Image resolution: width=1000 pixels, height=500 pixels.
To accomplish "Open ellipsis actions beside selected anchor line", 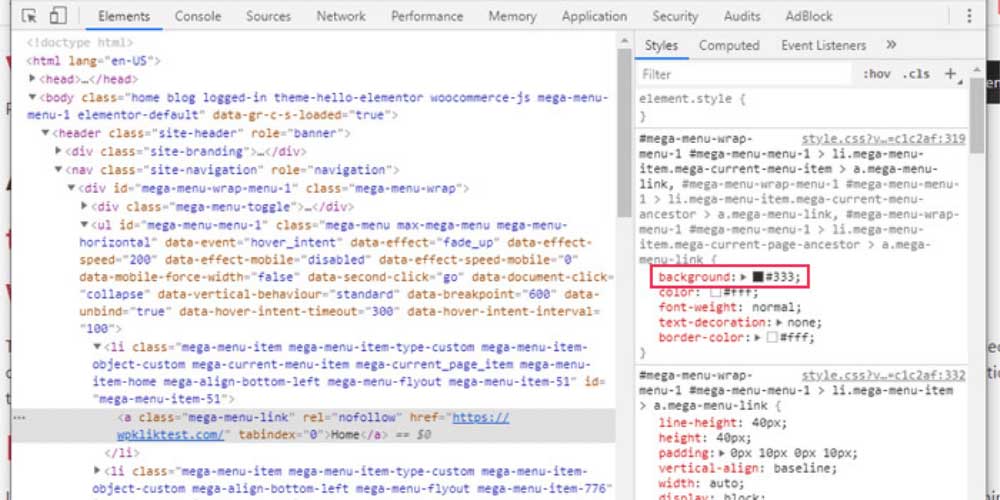I will point(20,418).
